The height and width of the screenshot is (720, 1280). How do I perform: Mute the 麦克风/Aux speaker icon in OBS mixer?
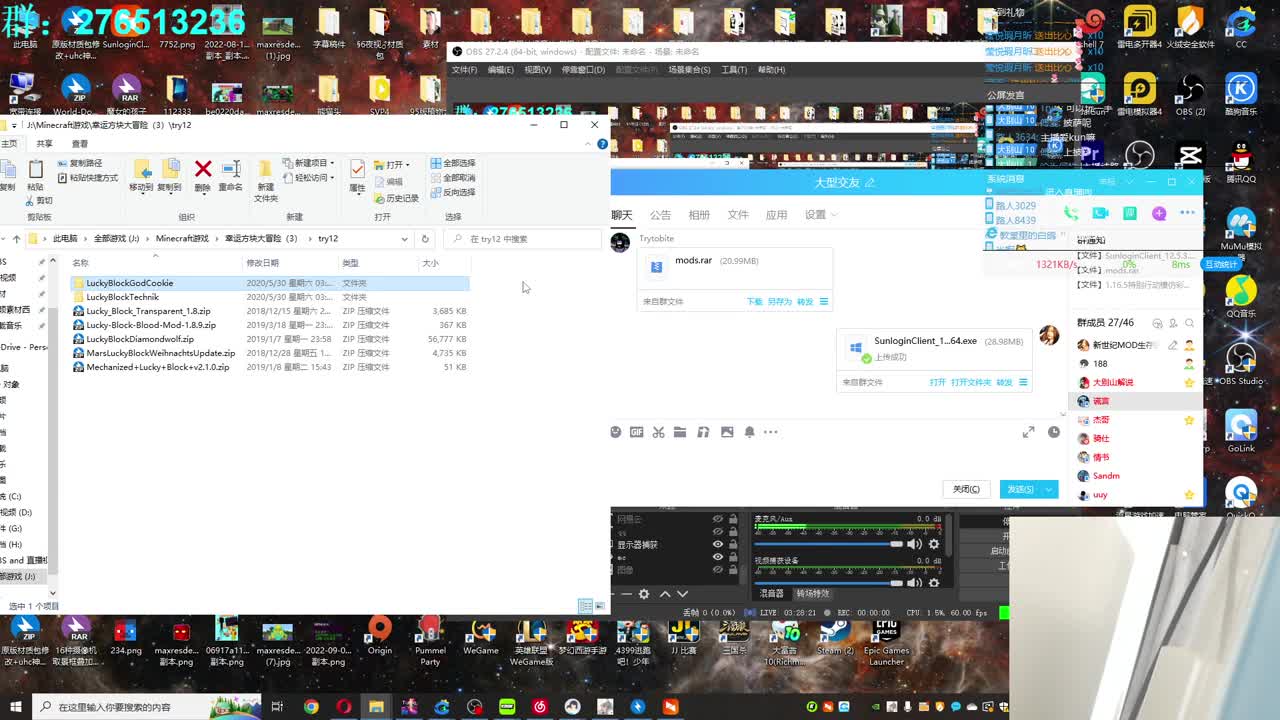(x=914, y=544)
